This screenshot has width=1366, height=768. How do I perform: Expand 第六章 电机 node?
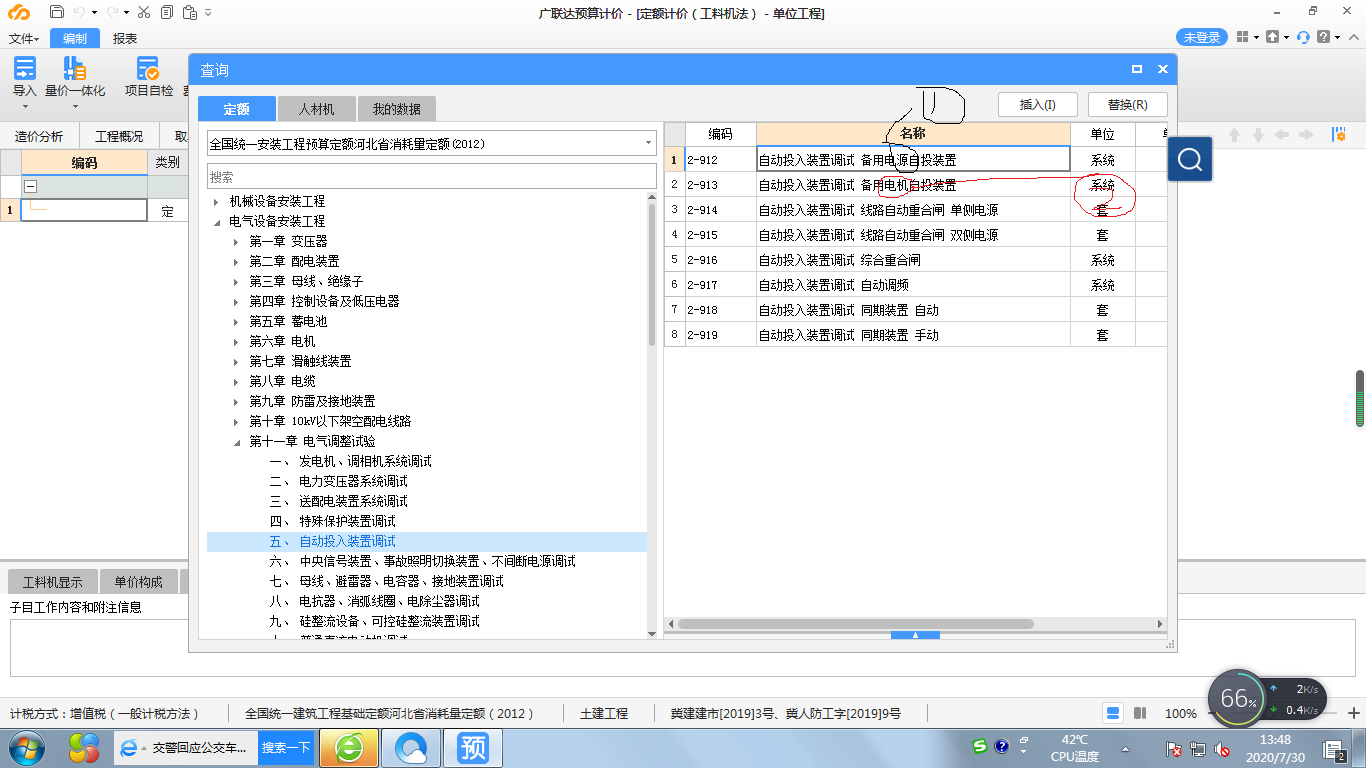coord(236,341)
